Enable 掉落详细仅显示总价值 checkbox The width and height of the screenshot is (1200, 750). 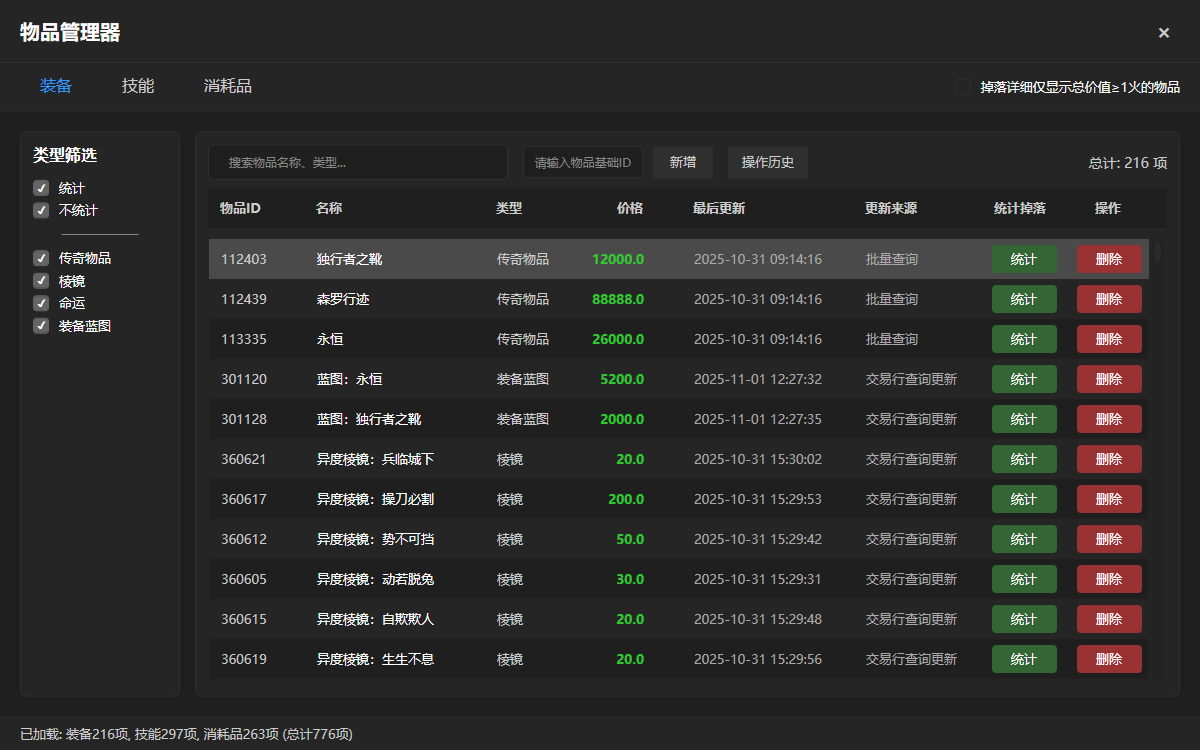point(963,87)
